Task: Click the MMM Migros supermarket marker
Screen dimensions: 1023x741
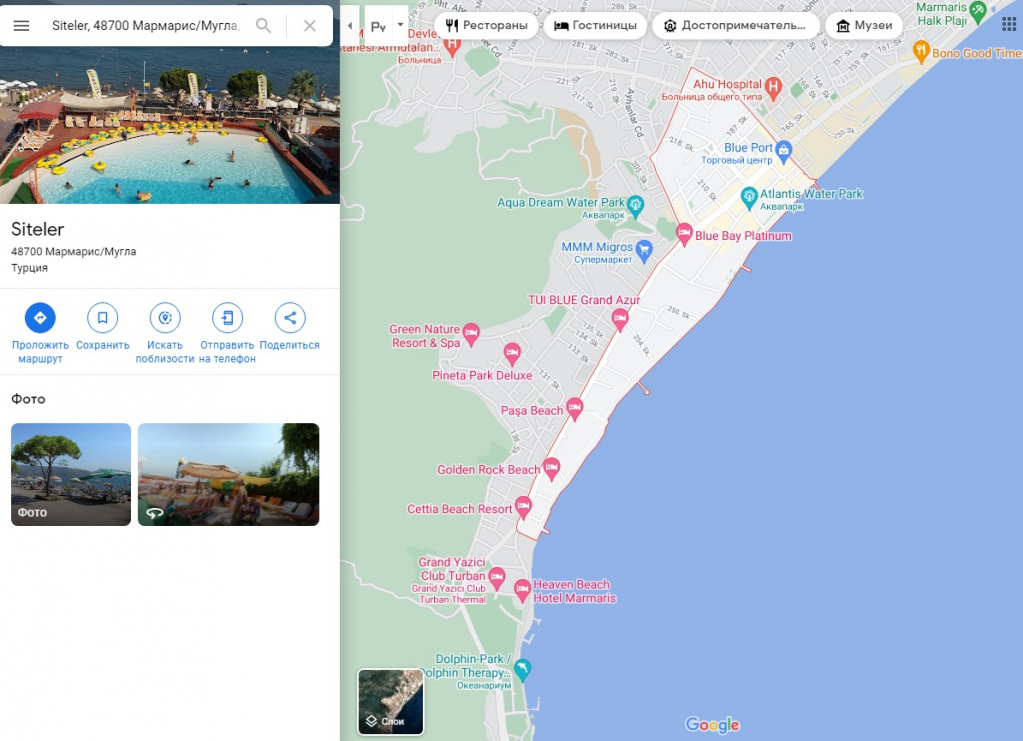Action: (x=644, y=251)
